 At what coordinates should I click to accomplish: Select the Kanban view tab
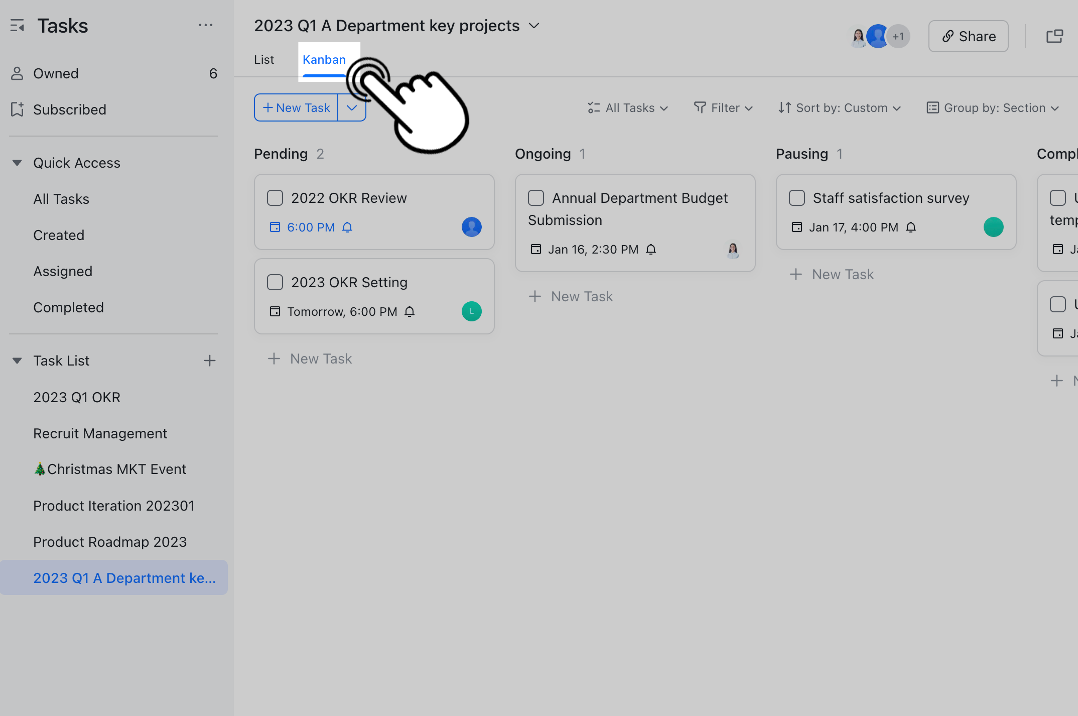click(324, 60)
